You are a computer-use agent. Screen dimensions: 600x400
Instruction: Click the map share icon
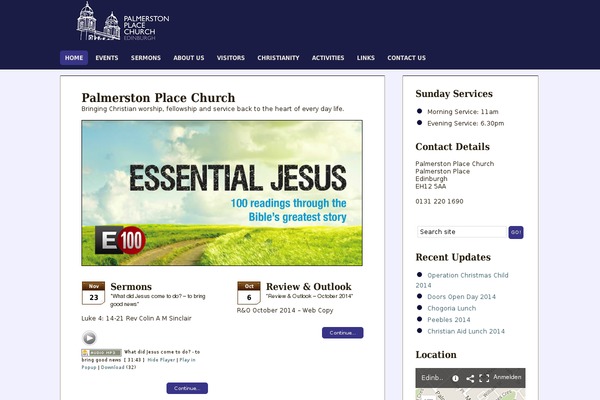(x=470, y=378)
